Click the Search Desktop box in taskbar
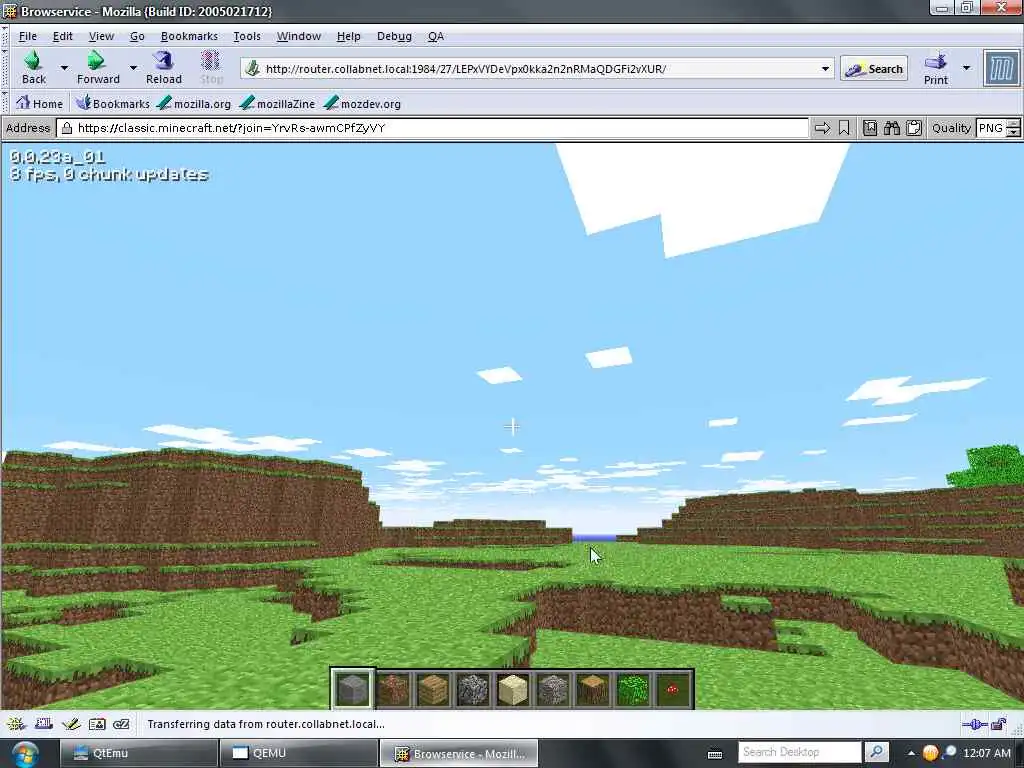Viewport: 1024px width, 768px height. click(799, 752)
